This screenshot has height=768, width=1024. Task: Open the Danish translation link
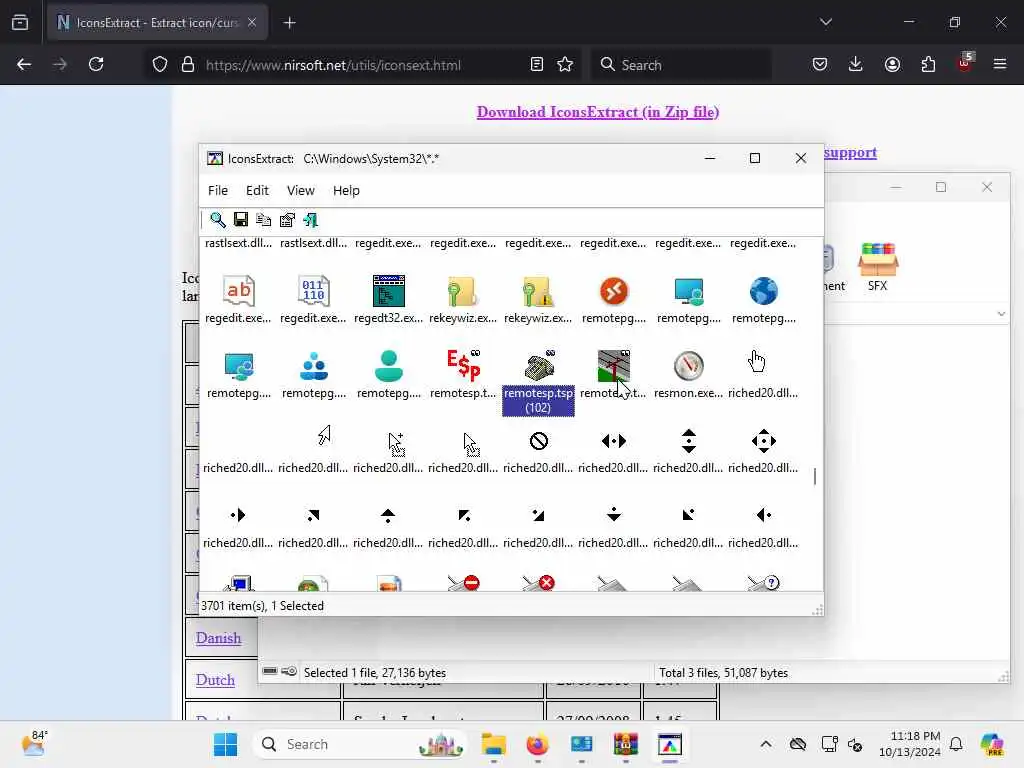pos(218,638)
